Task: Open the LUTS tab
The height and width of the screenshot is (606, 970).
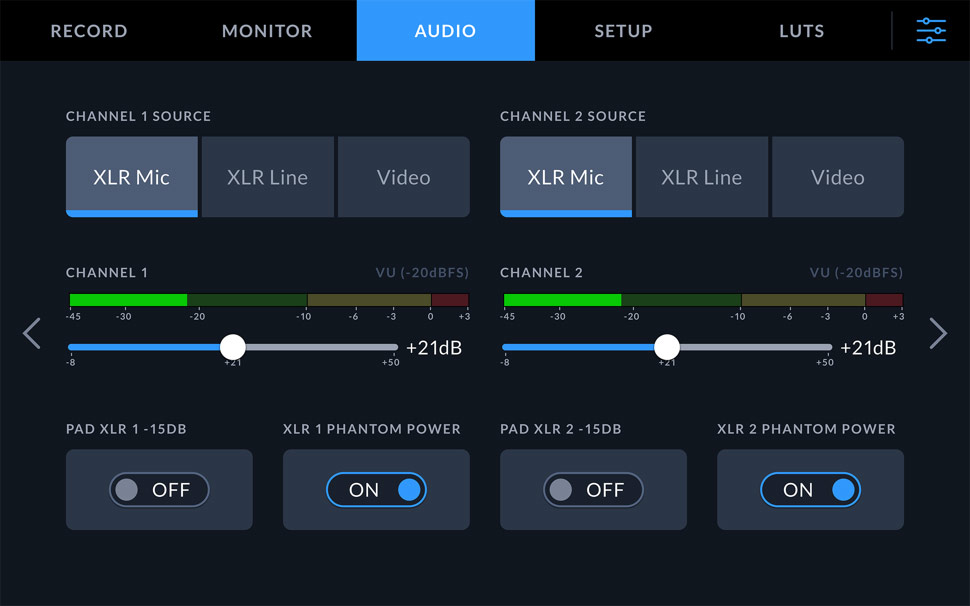Action: 800,30
